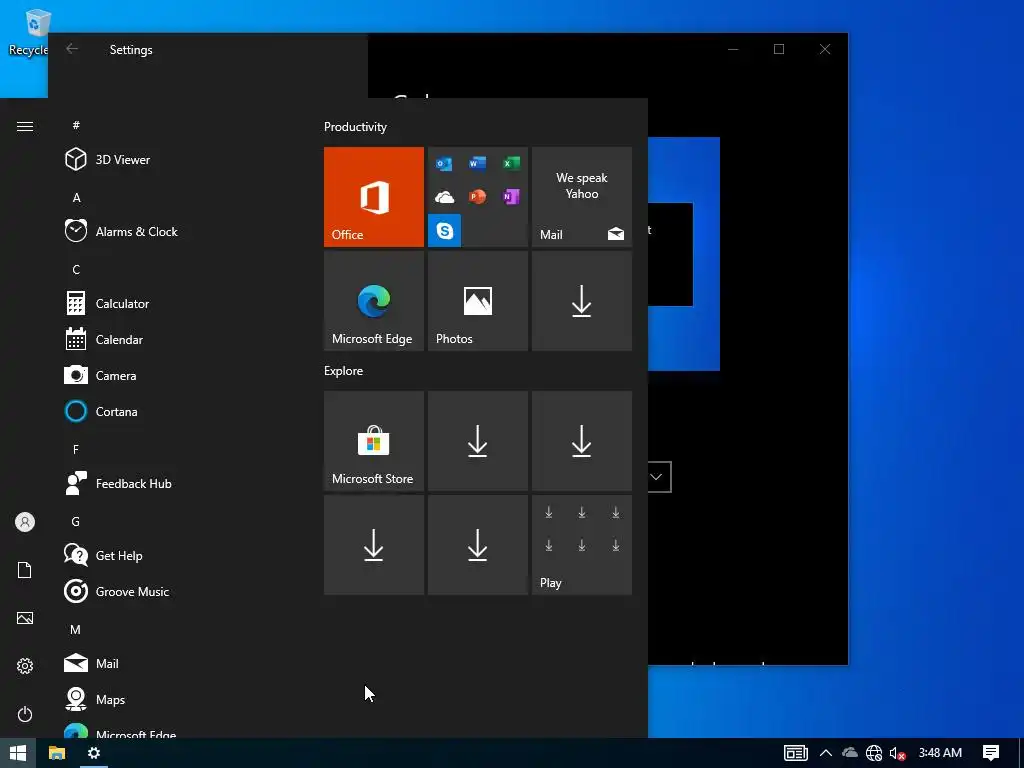The width and height of the screenshot is (1024, 768).
Task: Open the Play tile folder
Action: pyautogui.click(x=582, y=545)
